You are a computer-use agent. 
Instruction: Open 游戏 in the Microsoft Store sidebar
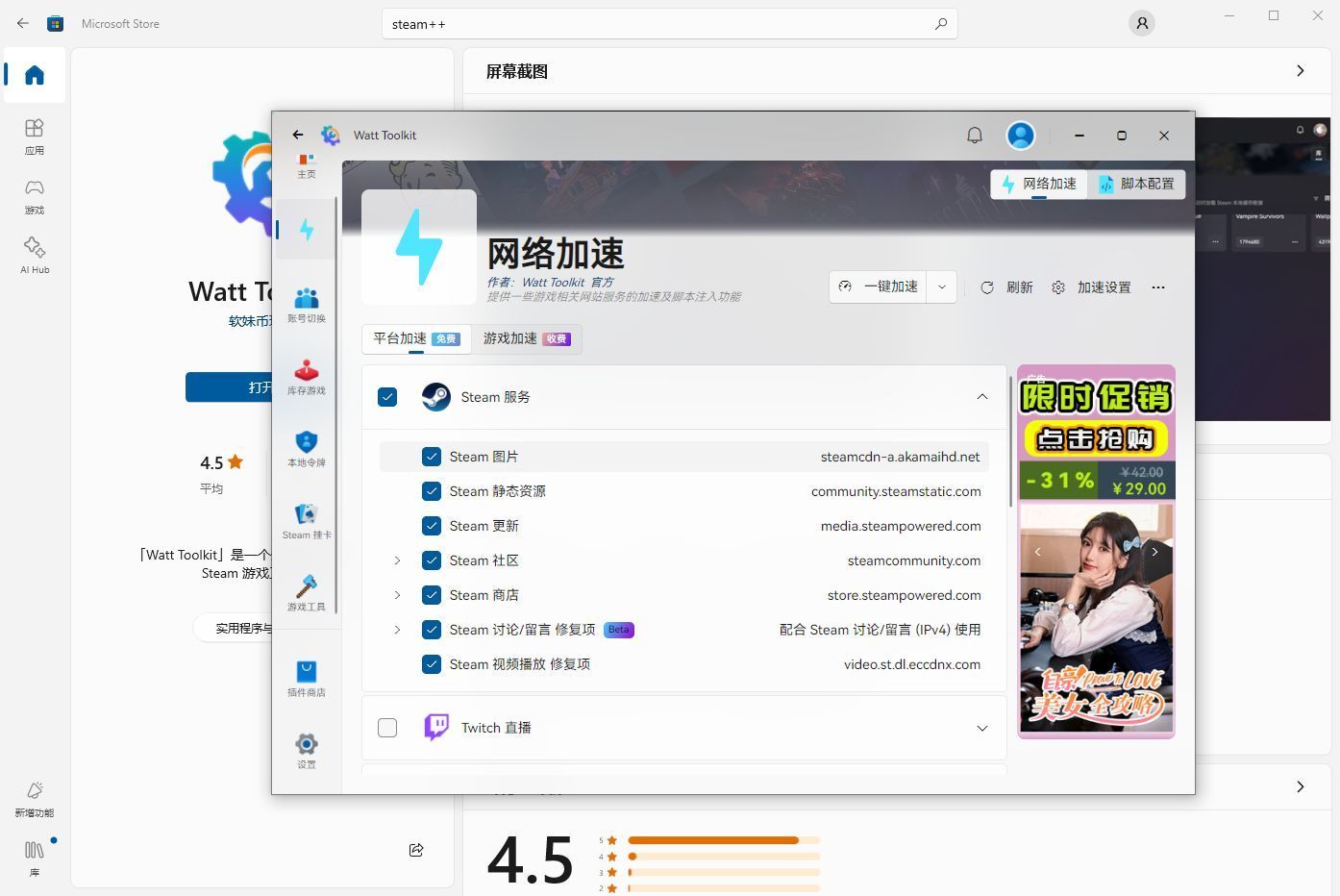click(35, 196)
